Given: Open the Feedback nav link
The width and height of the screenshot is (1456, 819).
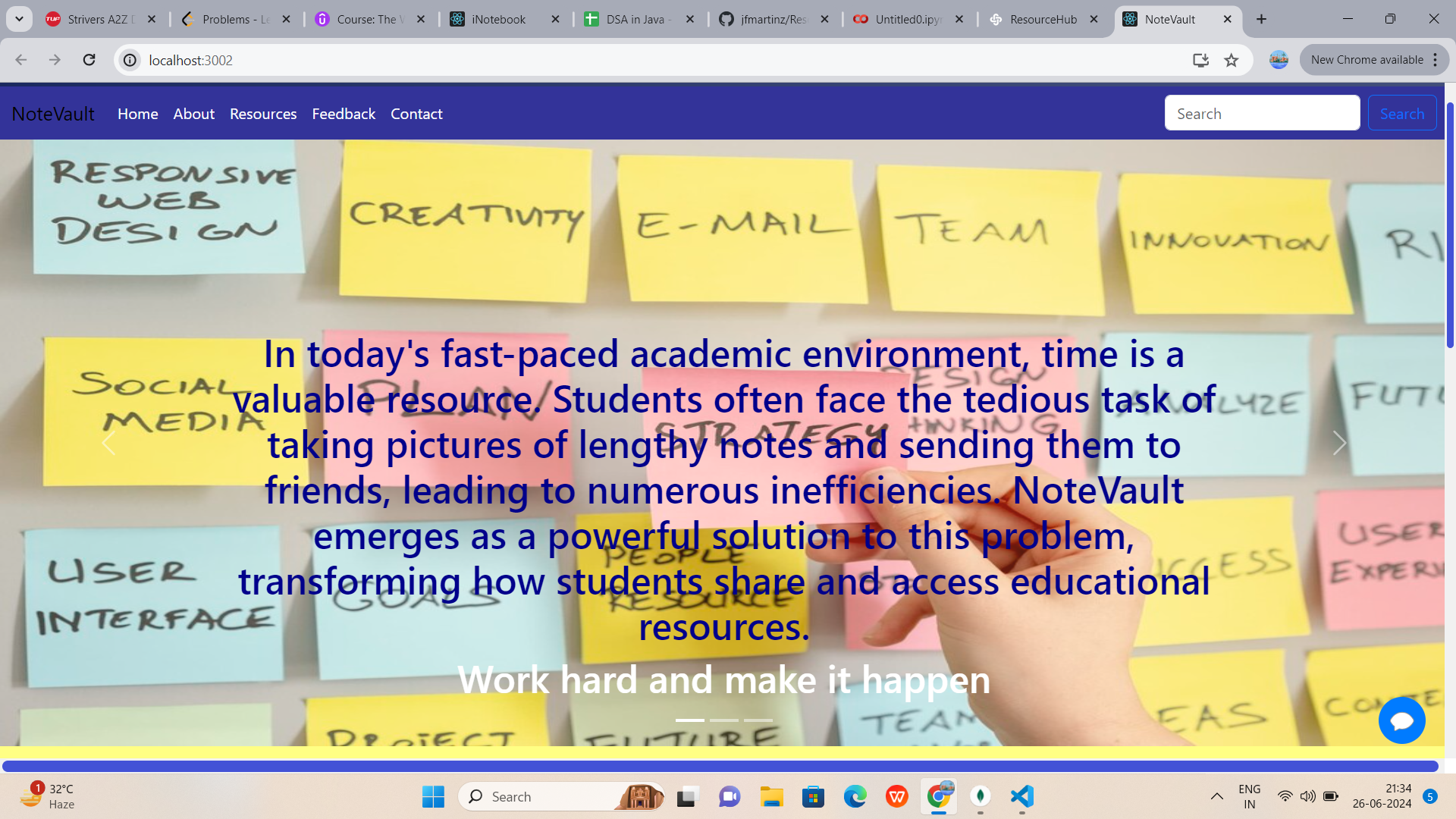Looking at the screenshot, I should (x=344, y=114).
